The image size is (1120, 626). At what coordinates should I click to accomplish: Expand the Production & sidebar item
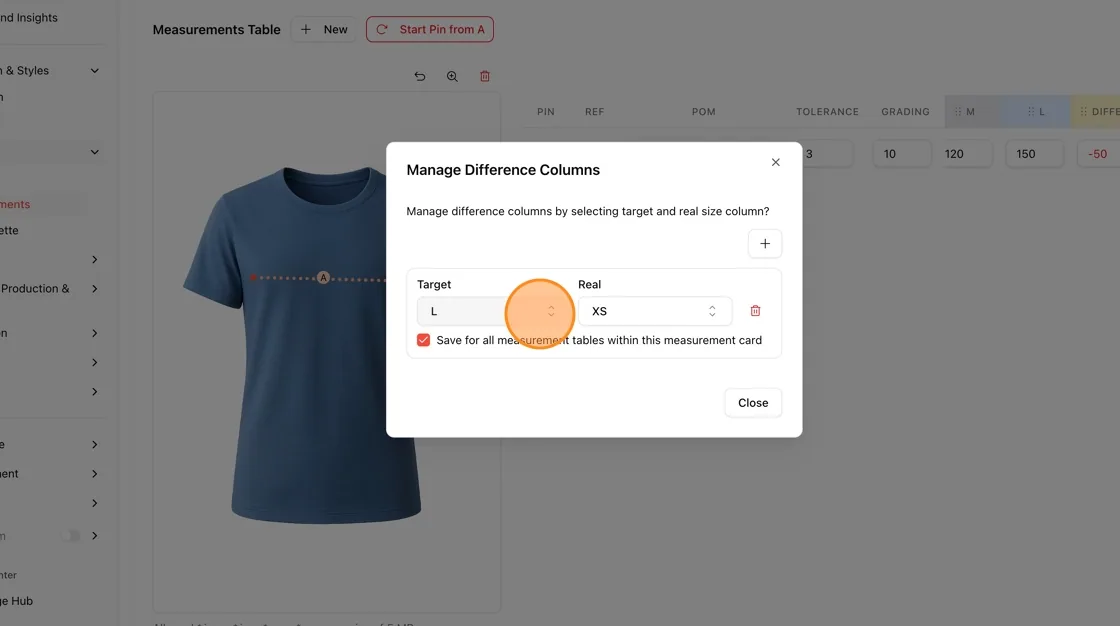(x=94, y=289)
